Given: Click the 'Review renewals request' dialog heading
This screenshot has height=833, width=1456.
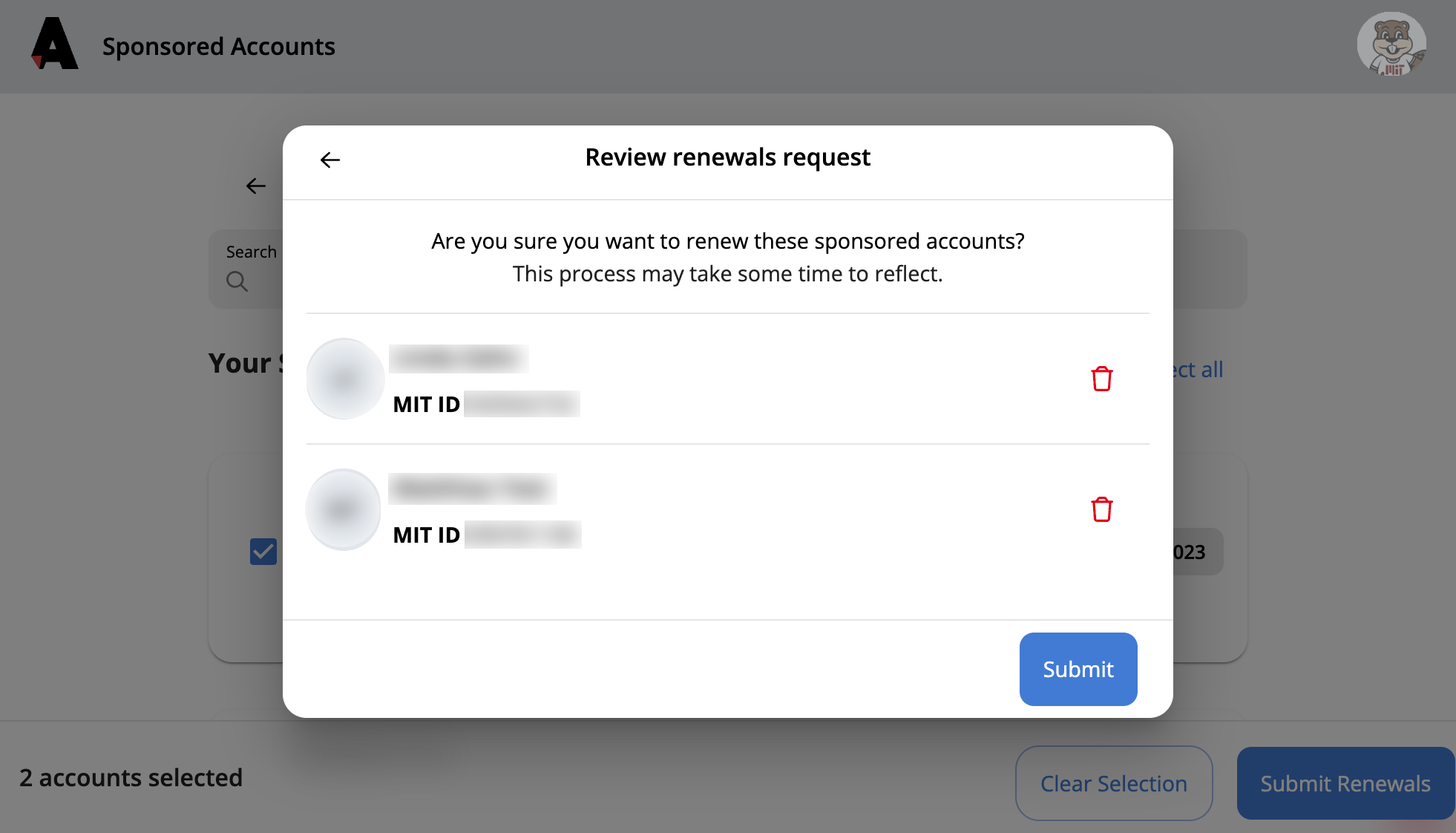Looking at the screenshot, I should (728, 157).
